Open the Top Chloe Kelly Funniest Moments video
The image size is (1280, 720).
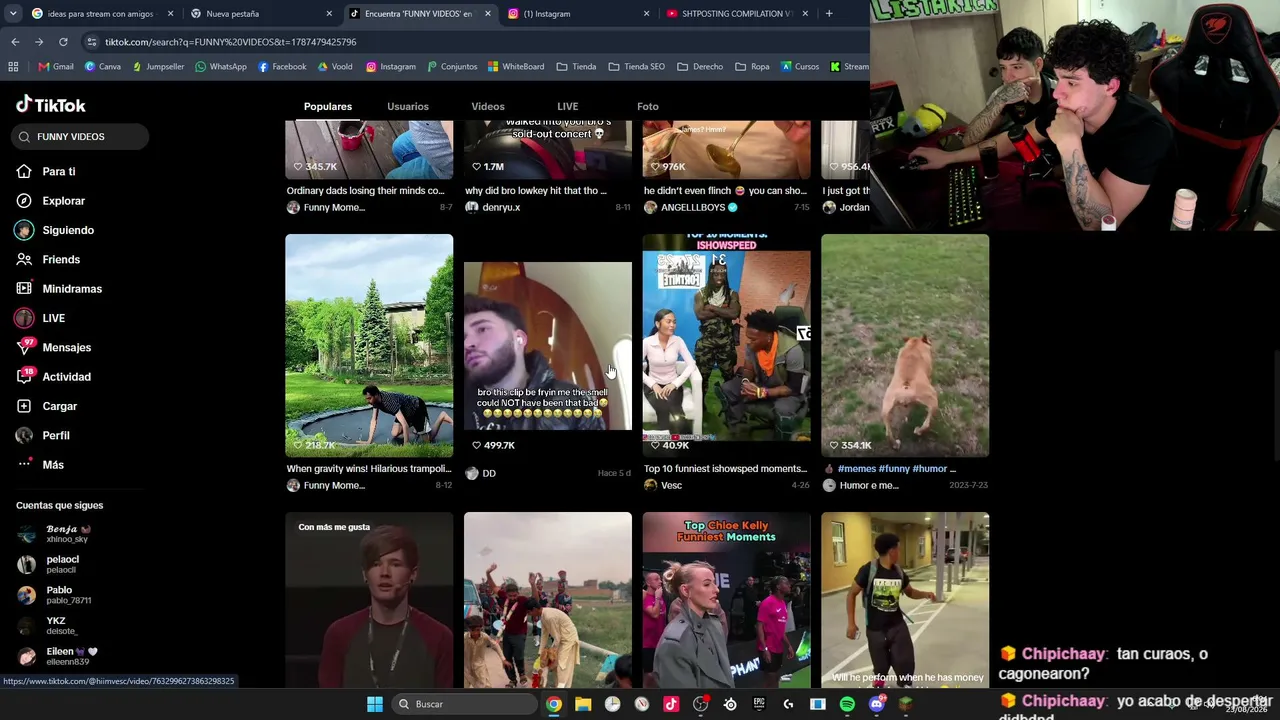[727, 600]
